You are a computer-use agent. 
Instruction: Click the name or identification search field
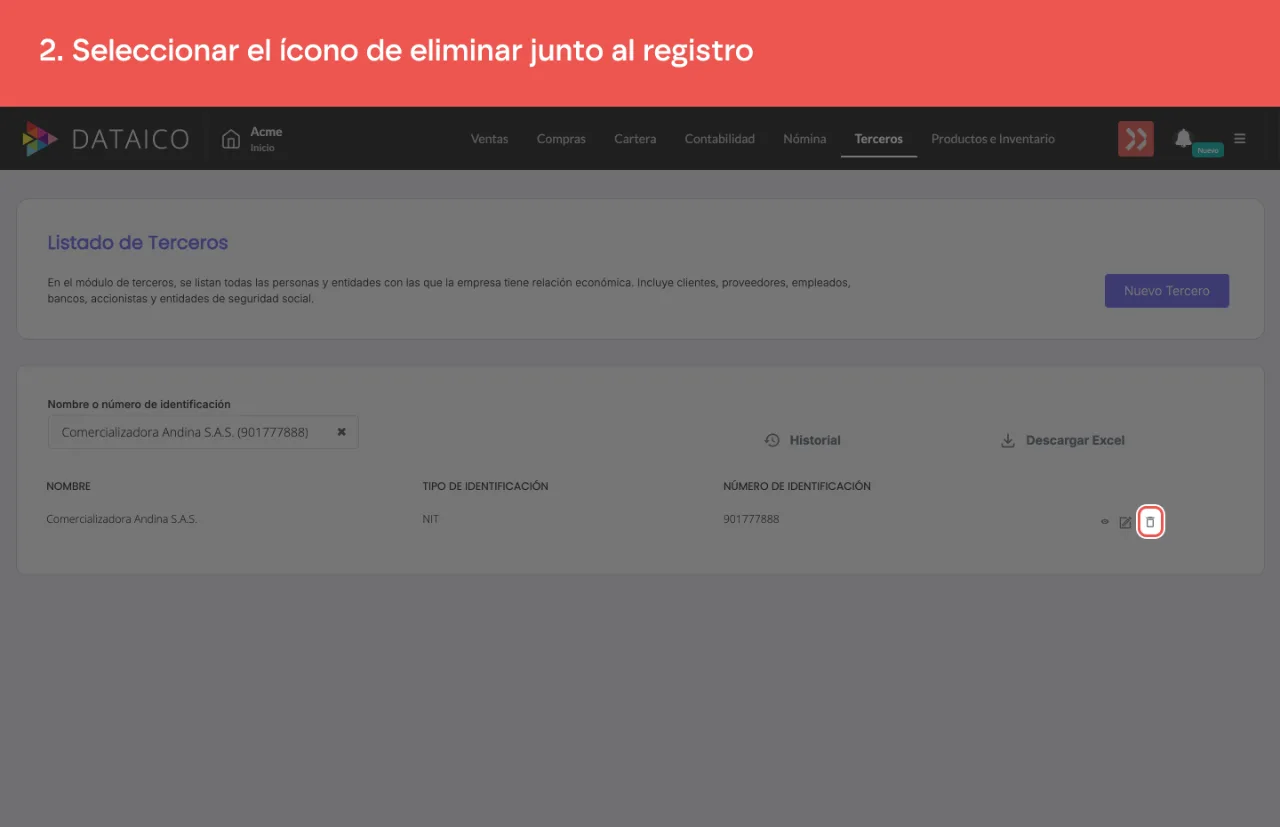click(203, 432)
